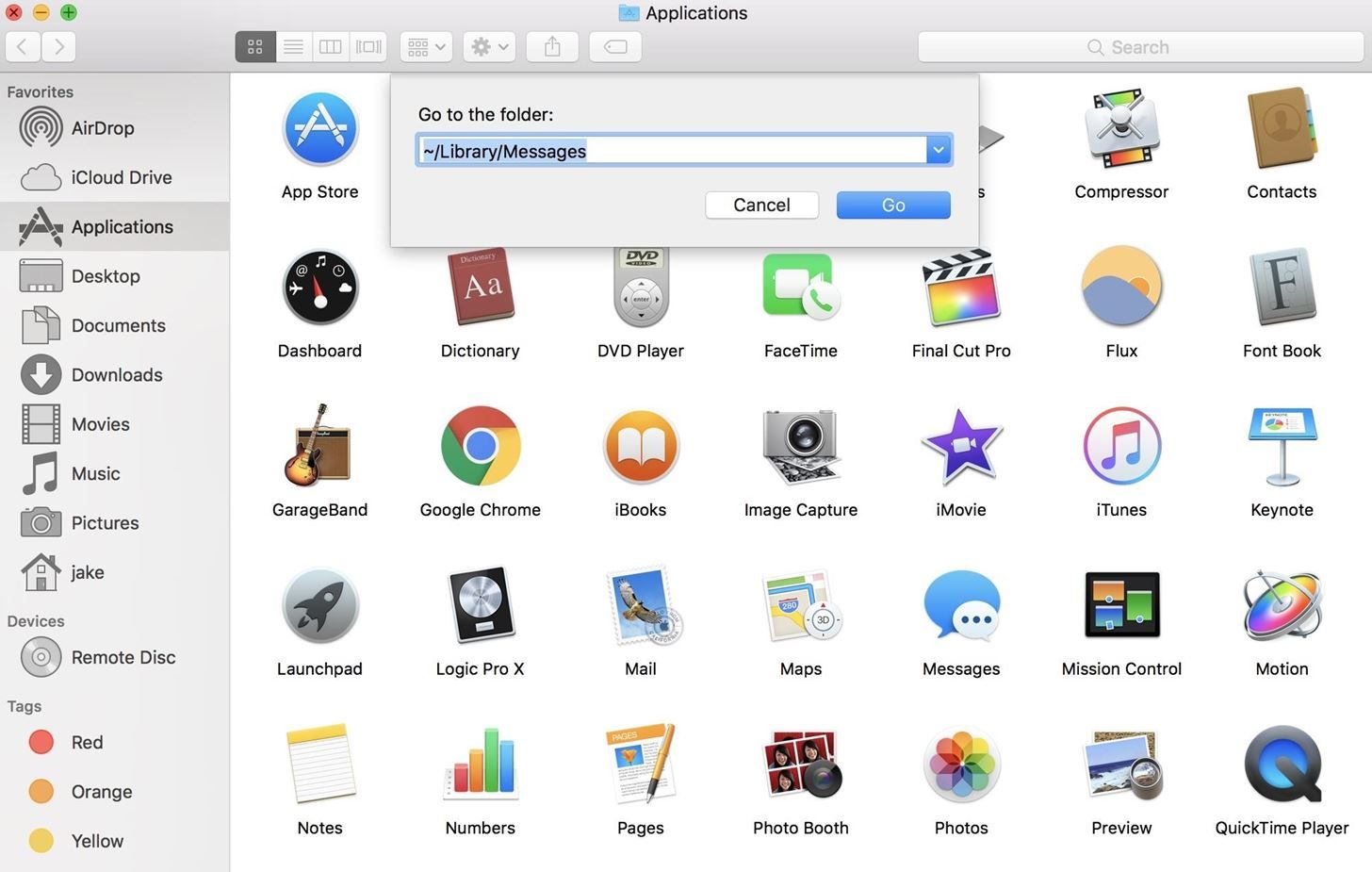The height and width of the screenshot is (872, 1372).
Task: Select Downloads in the sidebar
Action: [116, 375]
